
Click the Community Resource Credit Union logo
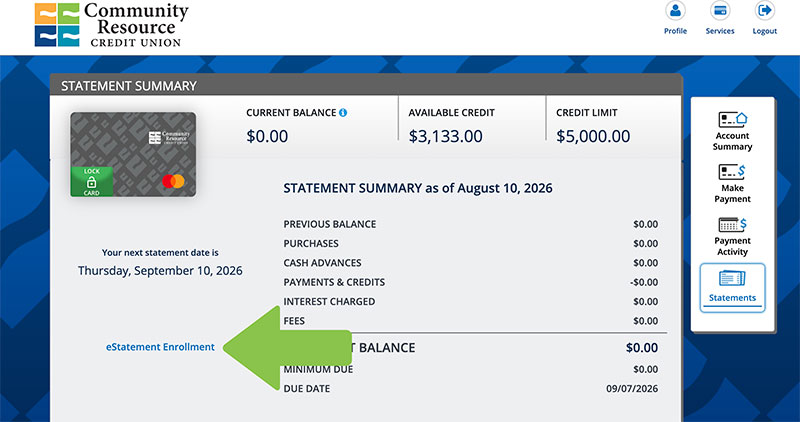coord(112,24)
